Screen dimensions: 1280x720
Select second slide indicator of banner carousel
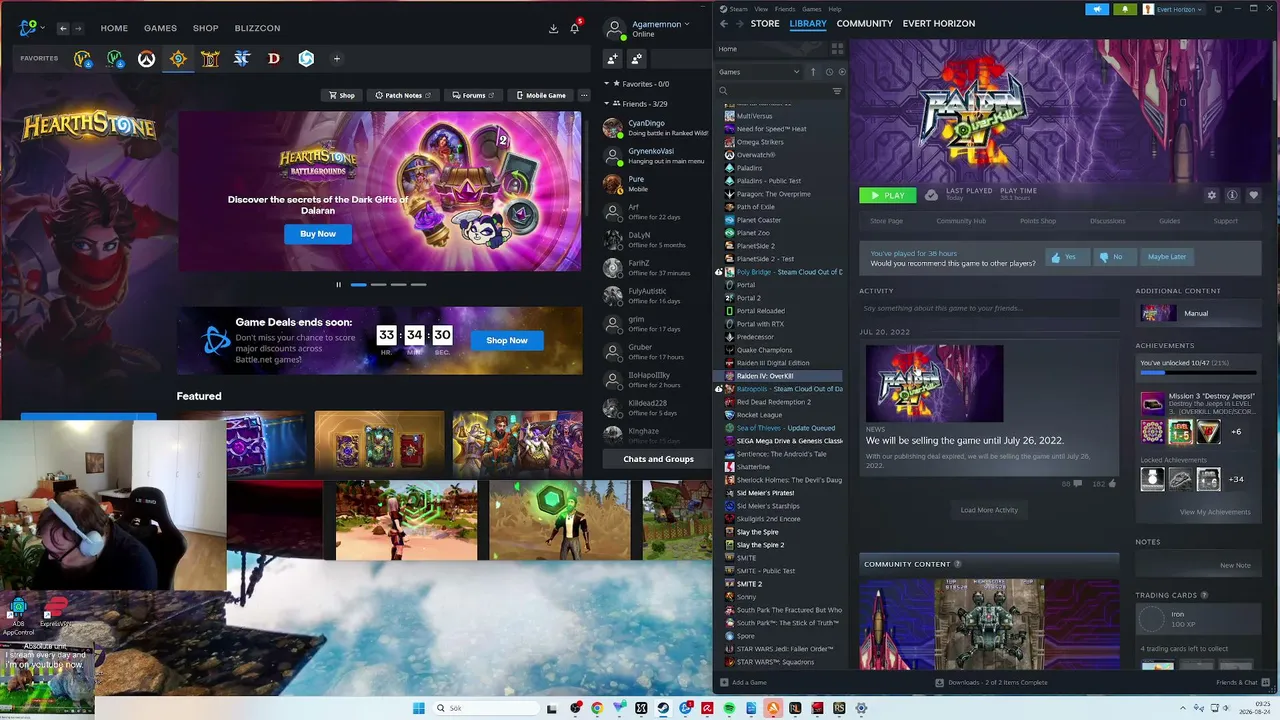[378, 285]
